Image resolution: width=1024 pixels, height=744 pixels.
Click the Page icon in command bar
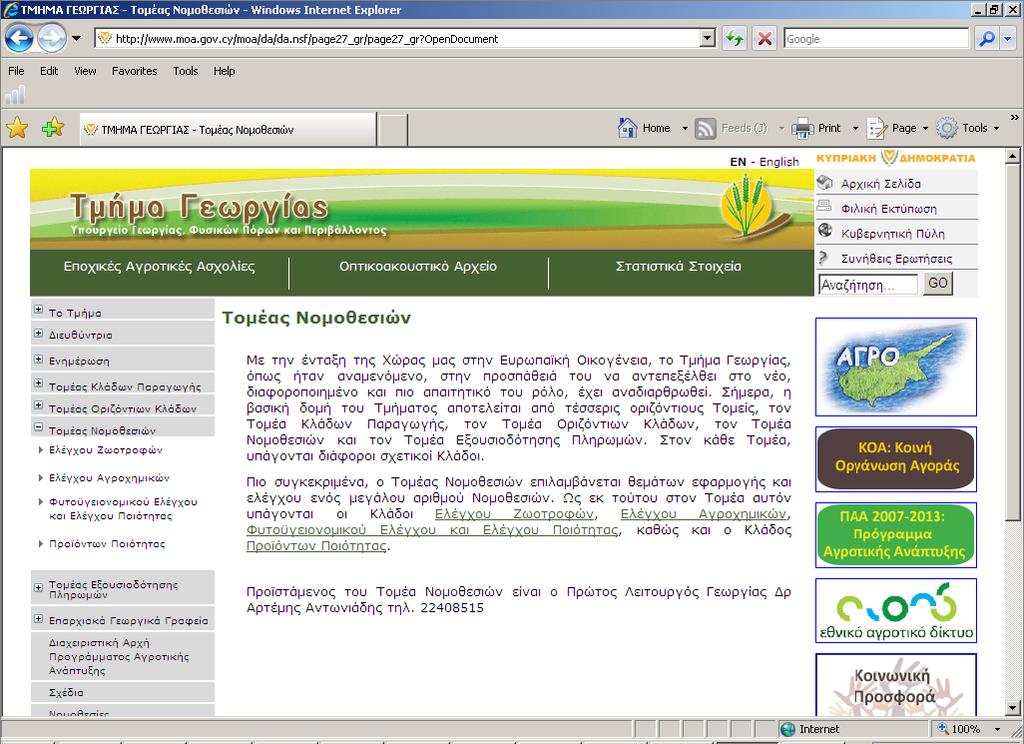877,128
